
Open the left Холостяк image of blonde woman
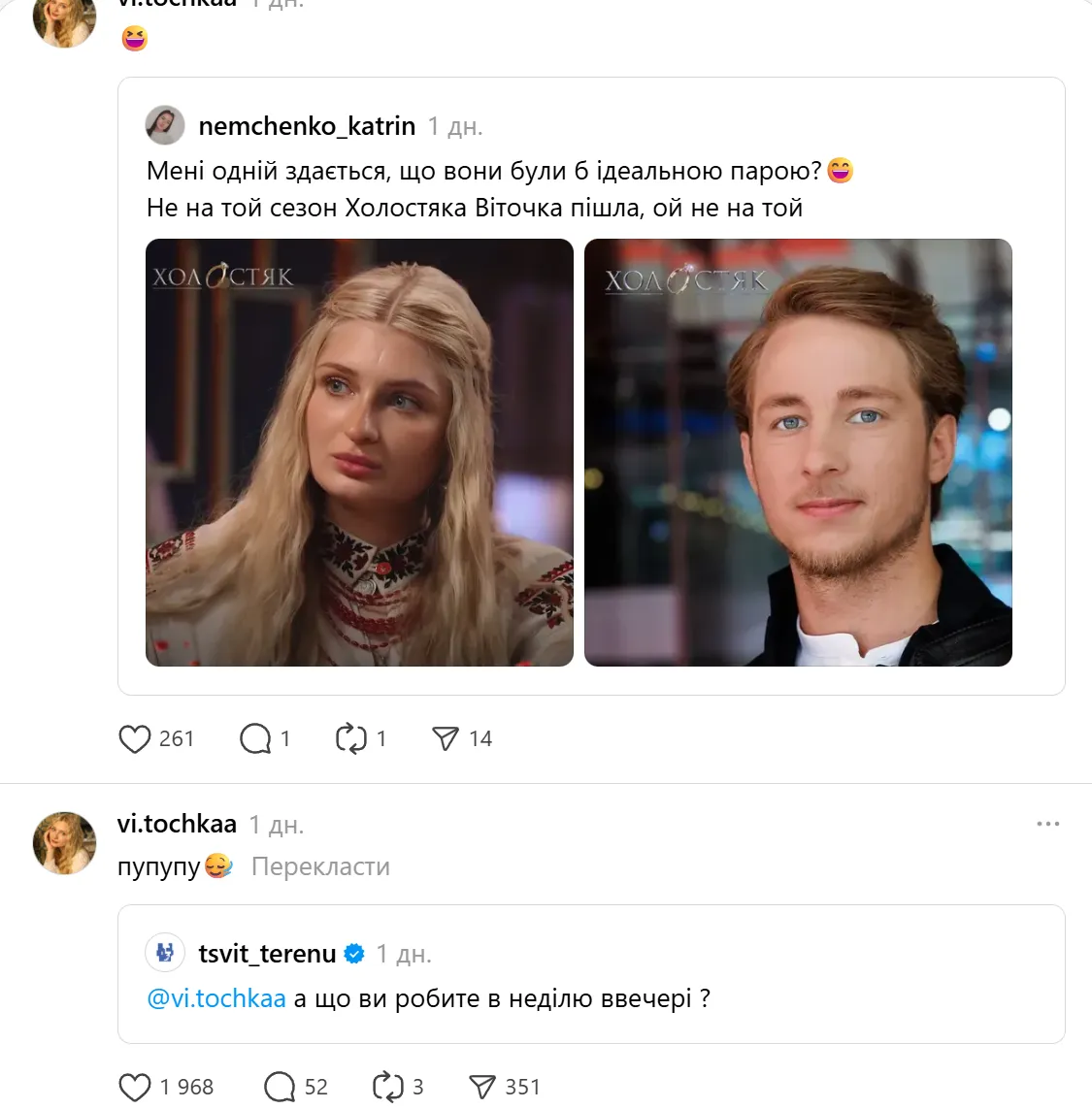(359, 452)
